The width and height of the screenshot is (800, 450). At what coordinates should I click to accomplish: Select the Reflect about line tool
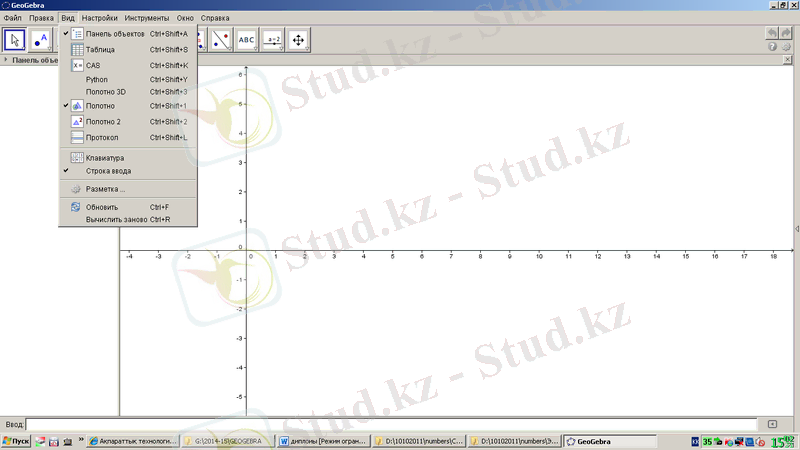[221, 40]
